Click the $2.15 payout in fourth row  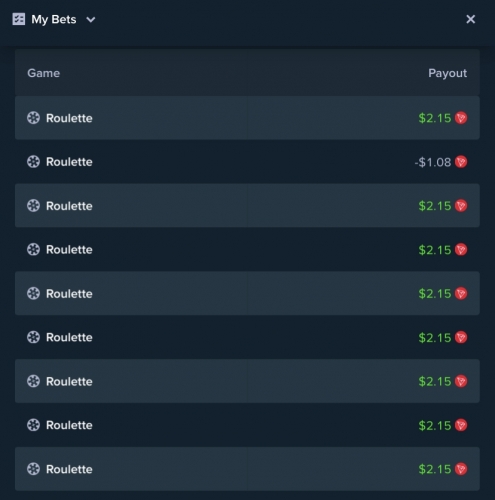tap(435, 250)
